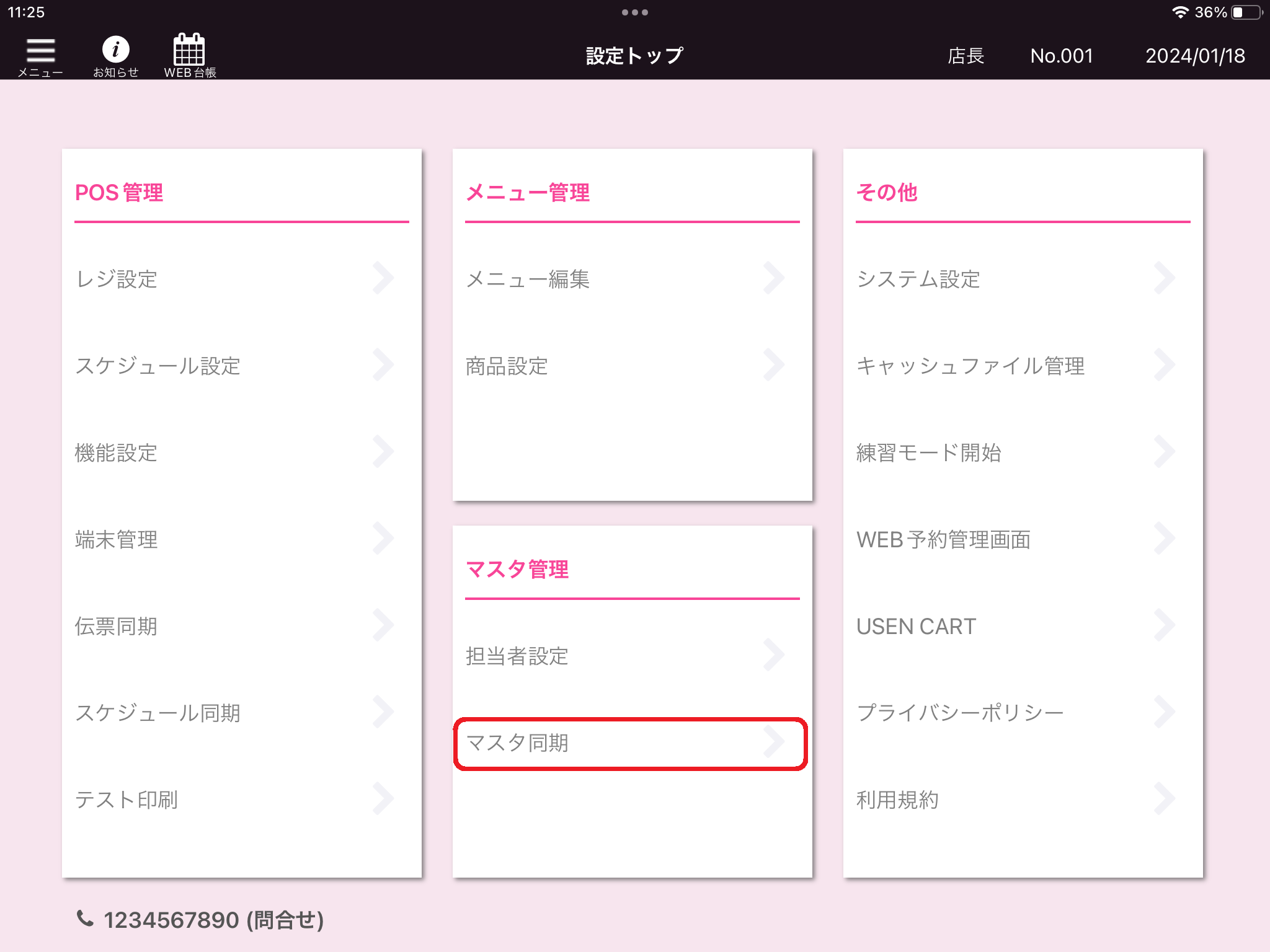
Task: Click the Wi-Fi status icon
Action: (x=1180, y=12)
